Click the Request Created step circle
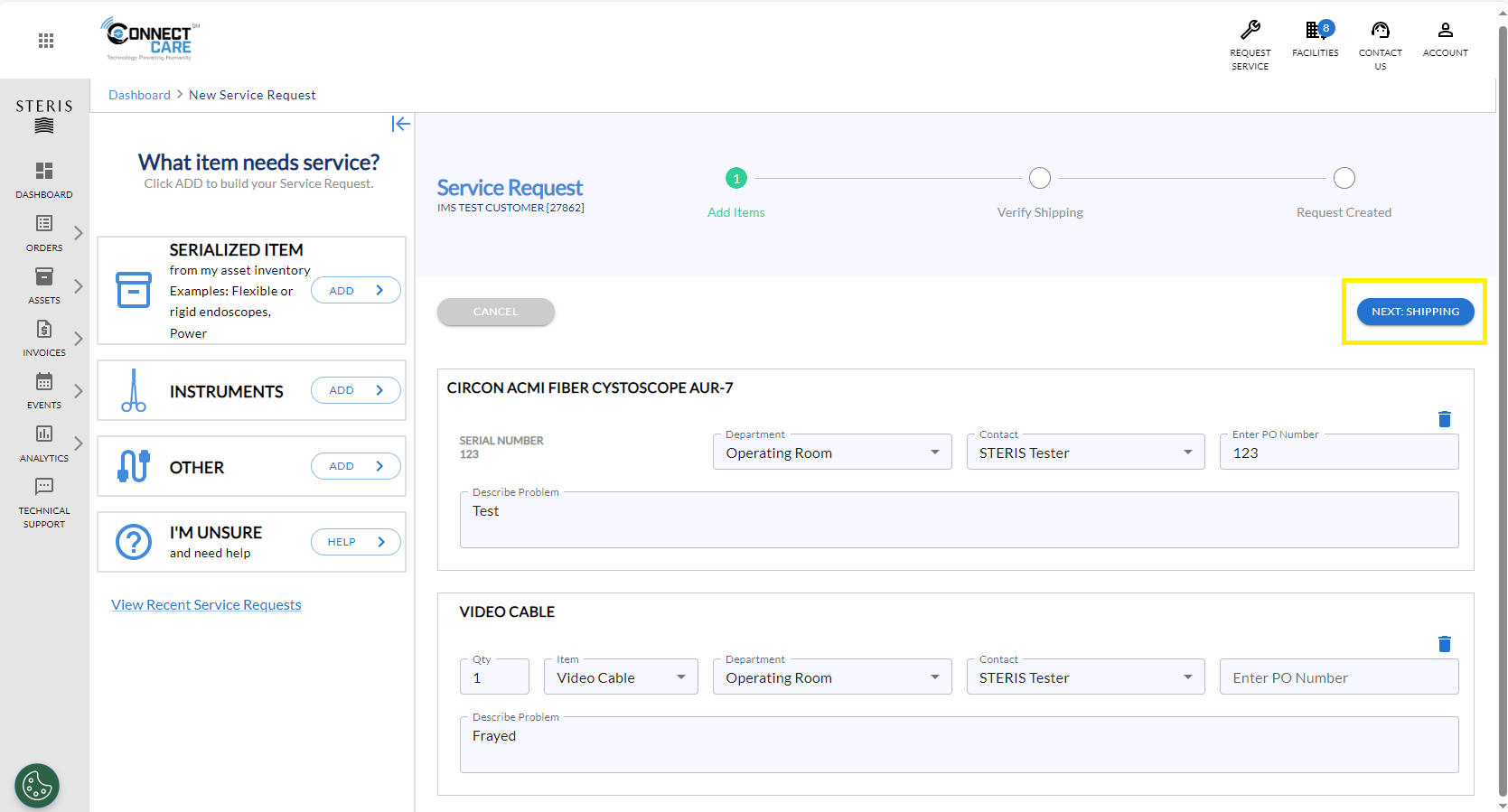 pos(1344,179)
